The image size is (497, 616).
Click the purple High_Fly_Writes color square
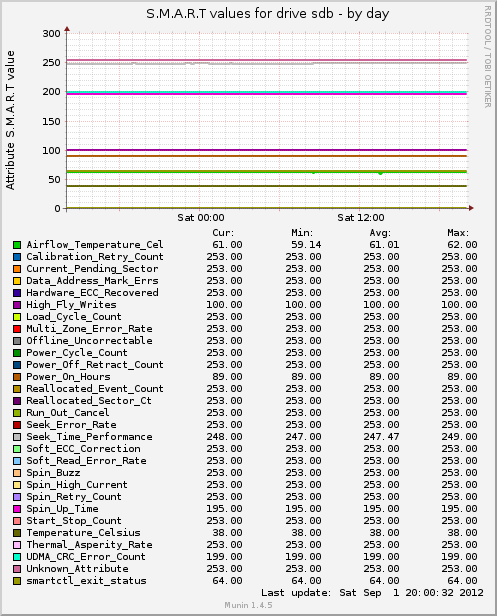(x=17, y=305)
